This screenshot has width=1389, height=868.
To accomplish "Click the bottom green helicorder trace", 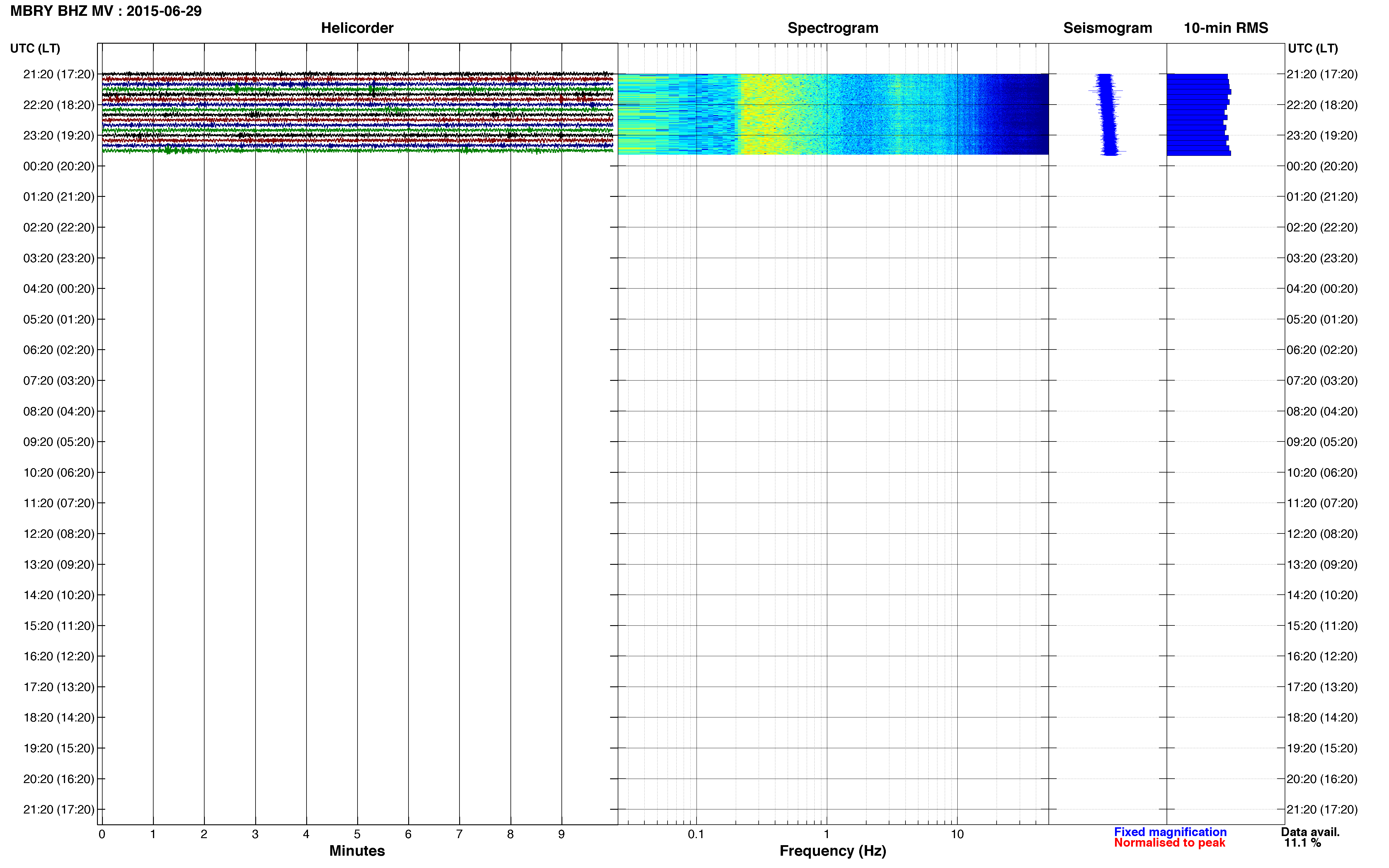I will click(357, 150).
